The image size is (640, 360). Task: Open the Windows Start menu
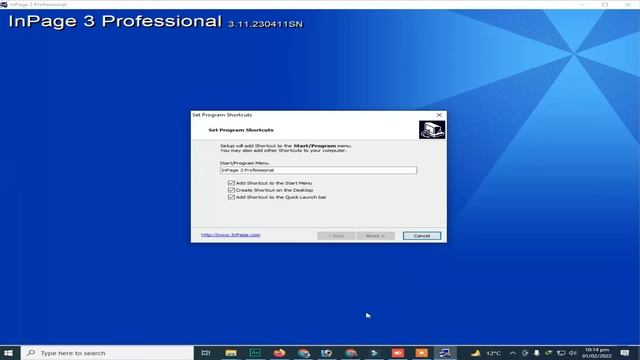click(x=8, y=353)
